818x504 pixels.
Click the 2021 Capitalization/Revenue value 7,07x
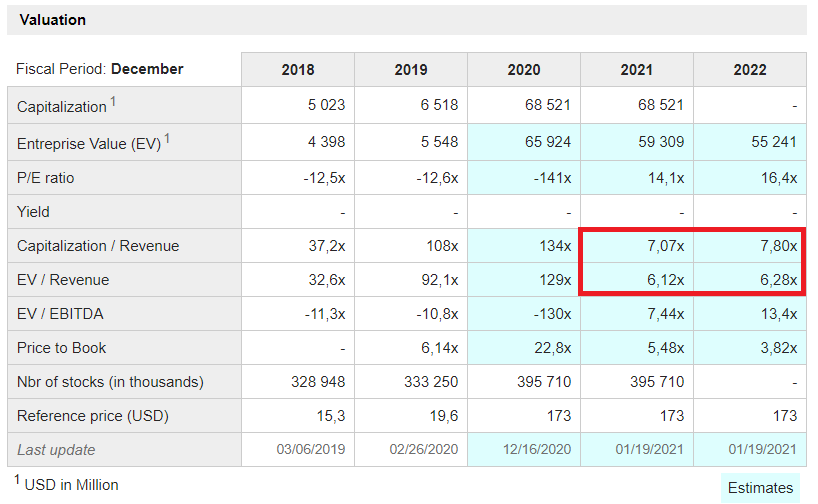tap(666, 246)
